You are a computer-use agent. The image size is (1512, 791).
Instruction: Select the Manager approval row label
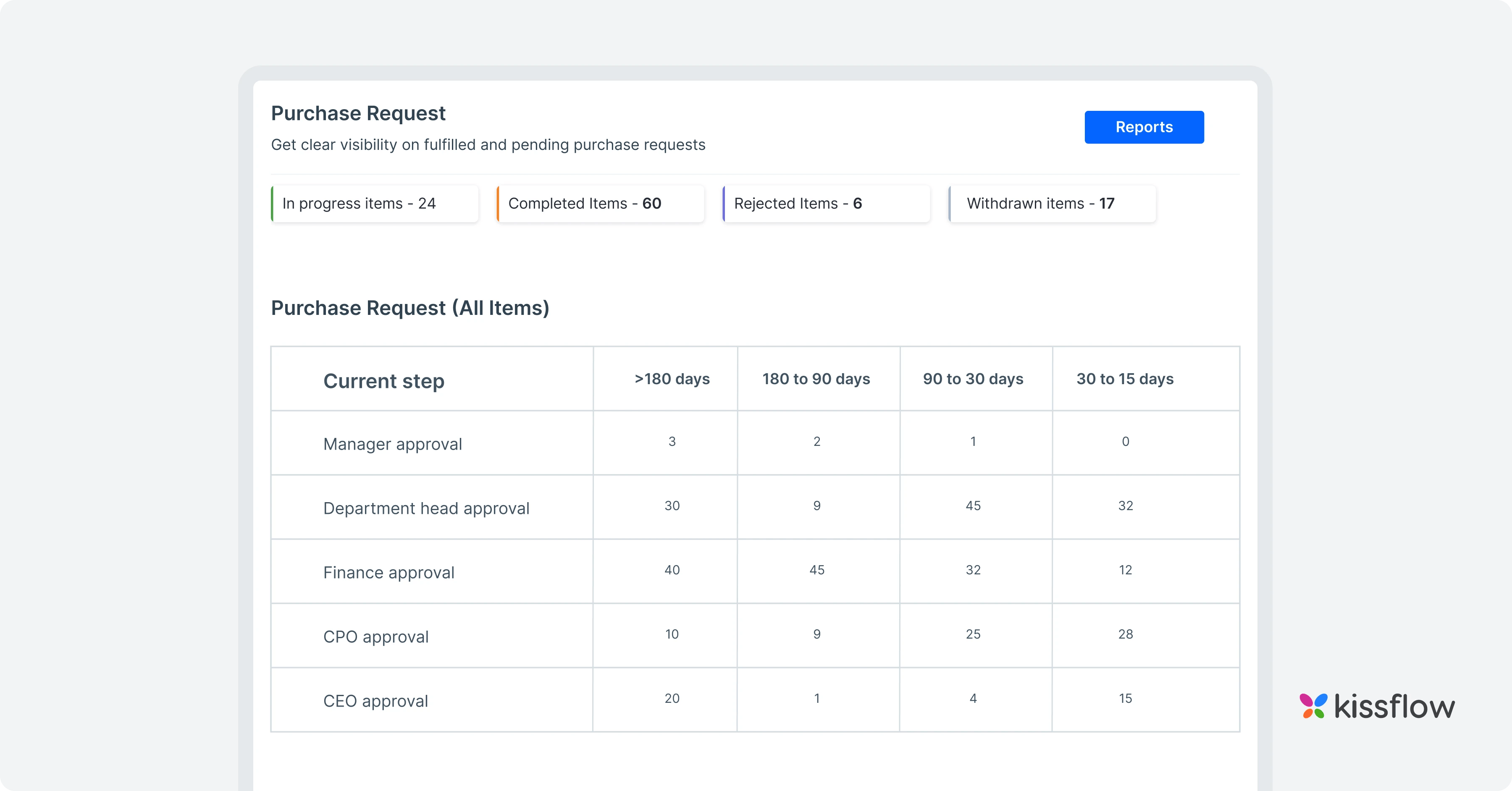(x=393, y=444)
